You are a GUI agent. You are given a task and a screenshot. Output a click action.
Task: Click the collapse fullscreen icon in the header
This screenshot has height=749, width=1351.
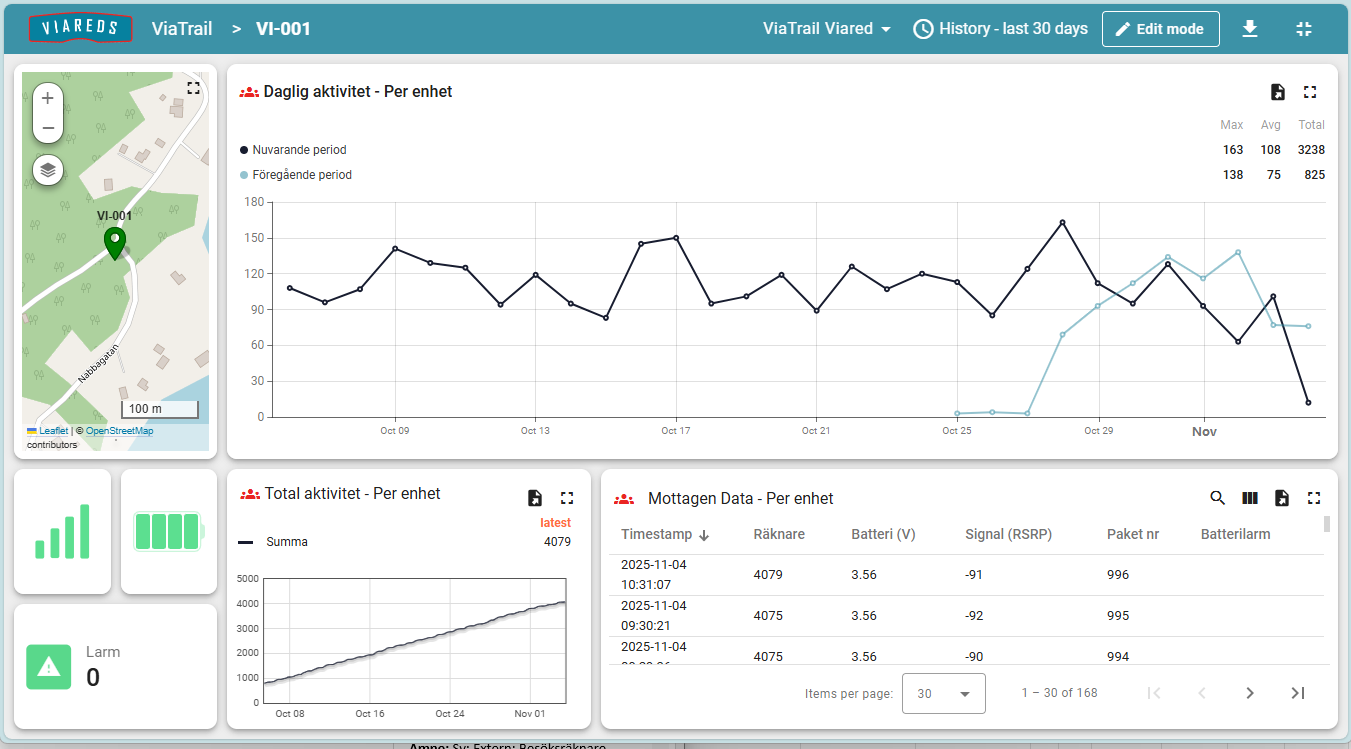coord(1304,29)
